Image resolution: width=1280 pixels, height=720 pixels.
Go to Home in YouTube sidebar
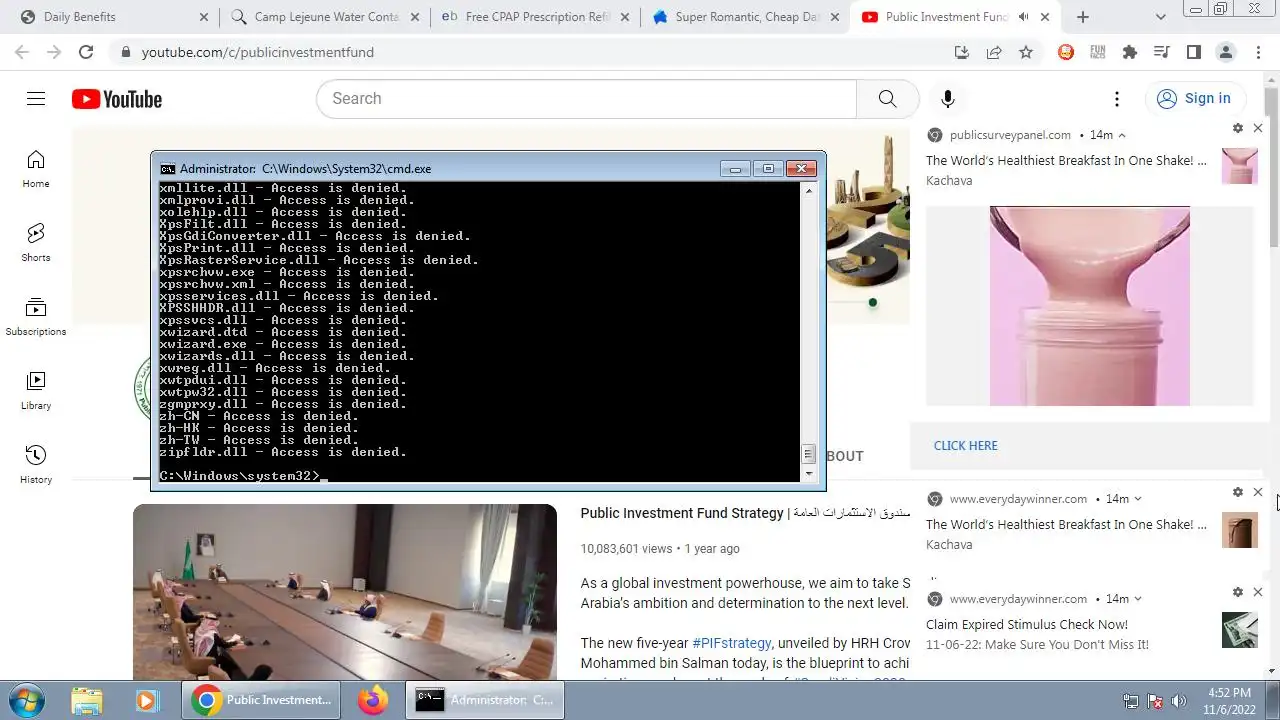click(36, 168)
